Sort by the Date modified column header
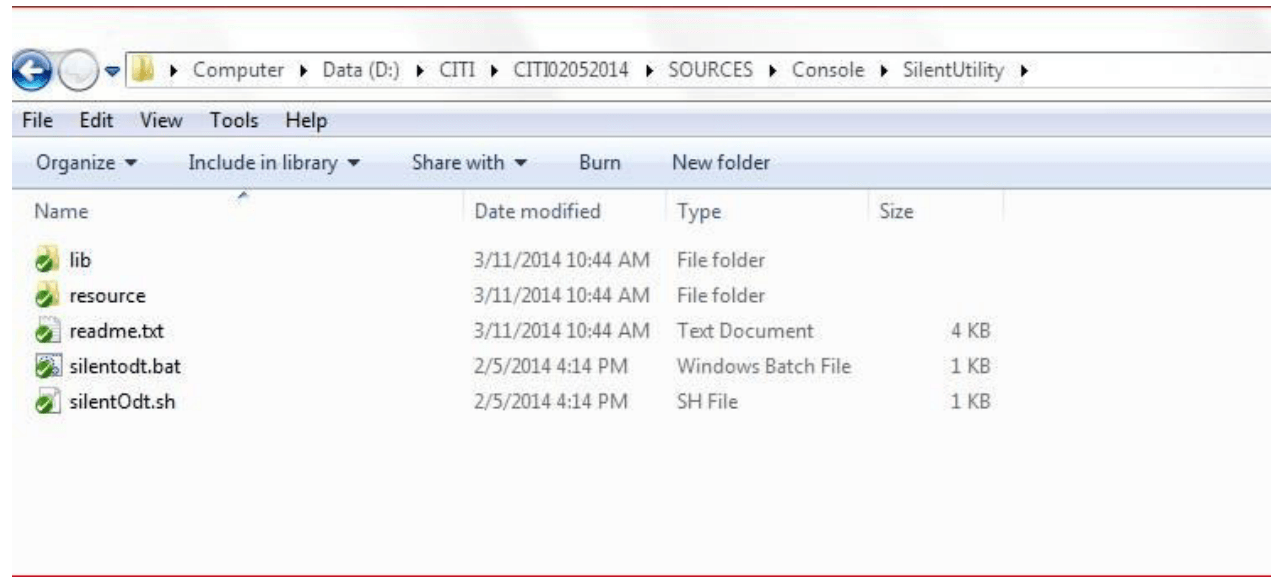This screenshot has width=1279, height=579. tap(538, 211)
